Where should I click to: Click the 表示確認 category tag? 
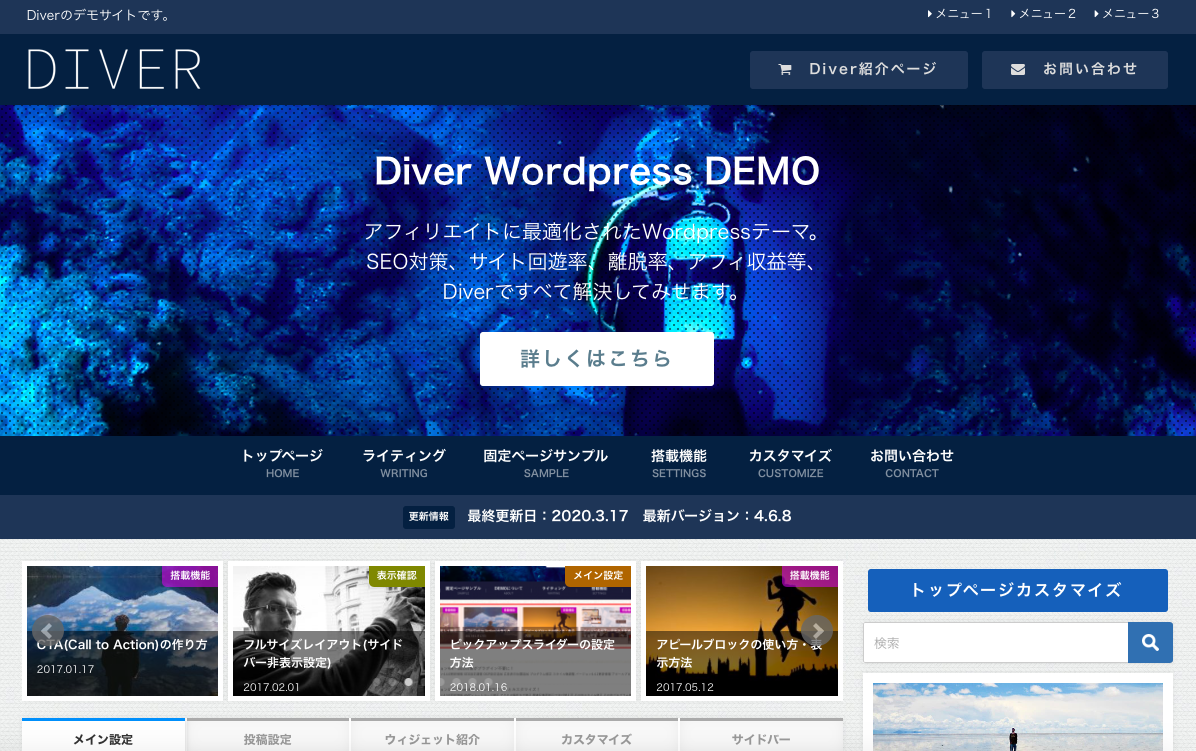pyautogui.click(x=397, y=576)
